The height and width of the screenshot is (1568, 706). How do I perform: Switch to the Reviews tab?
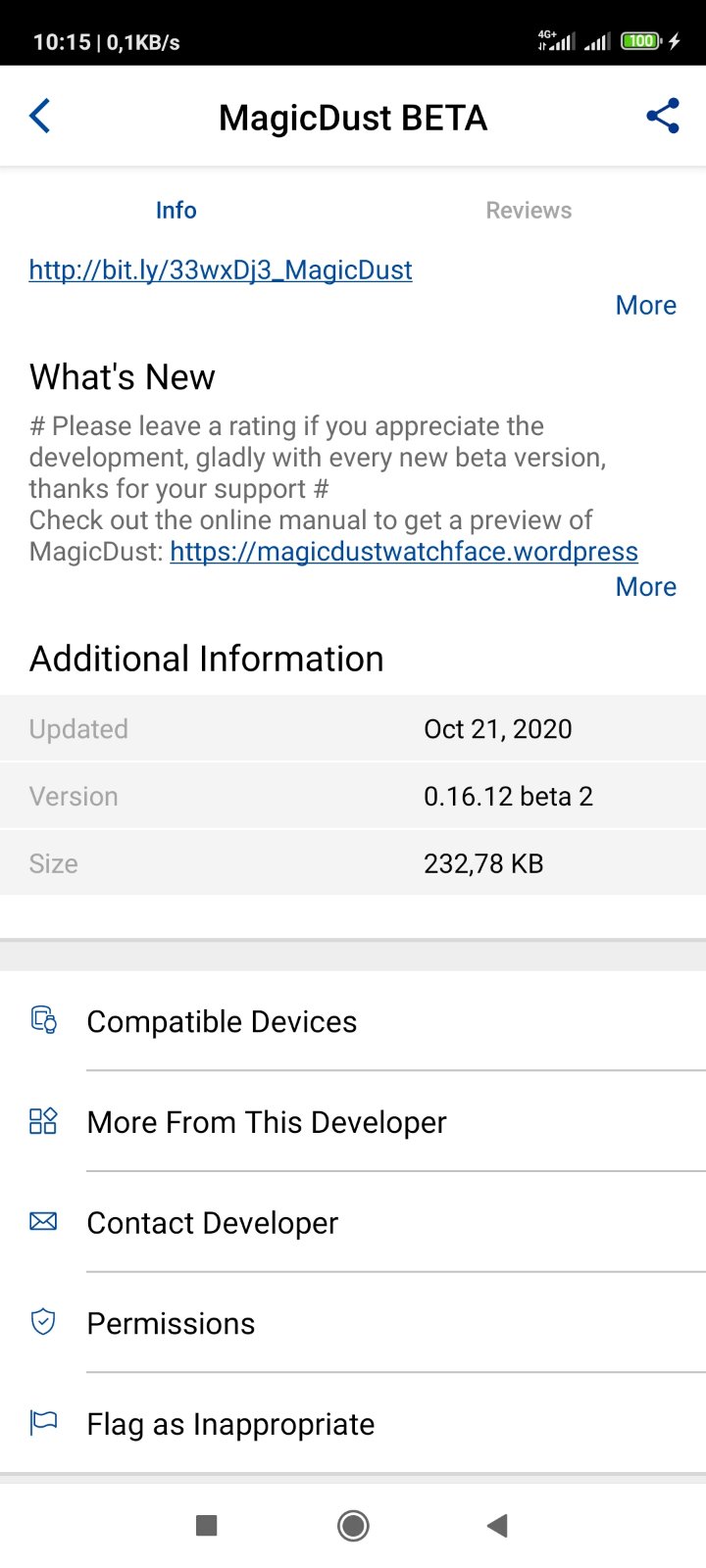(x=529, y=211)
